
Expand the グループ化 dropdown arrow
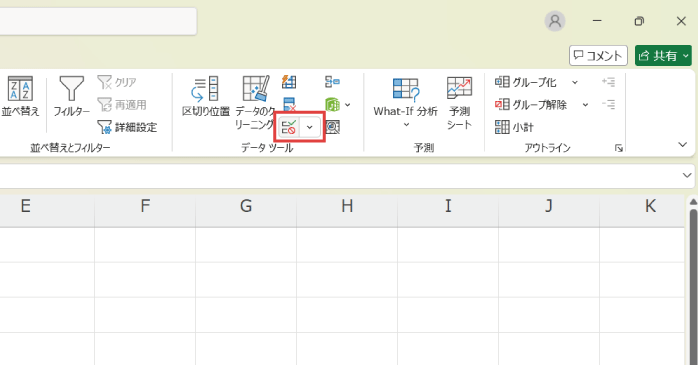[x=575, y=82]
